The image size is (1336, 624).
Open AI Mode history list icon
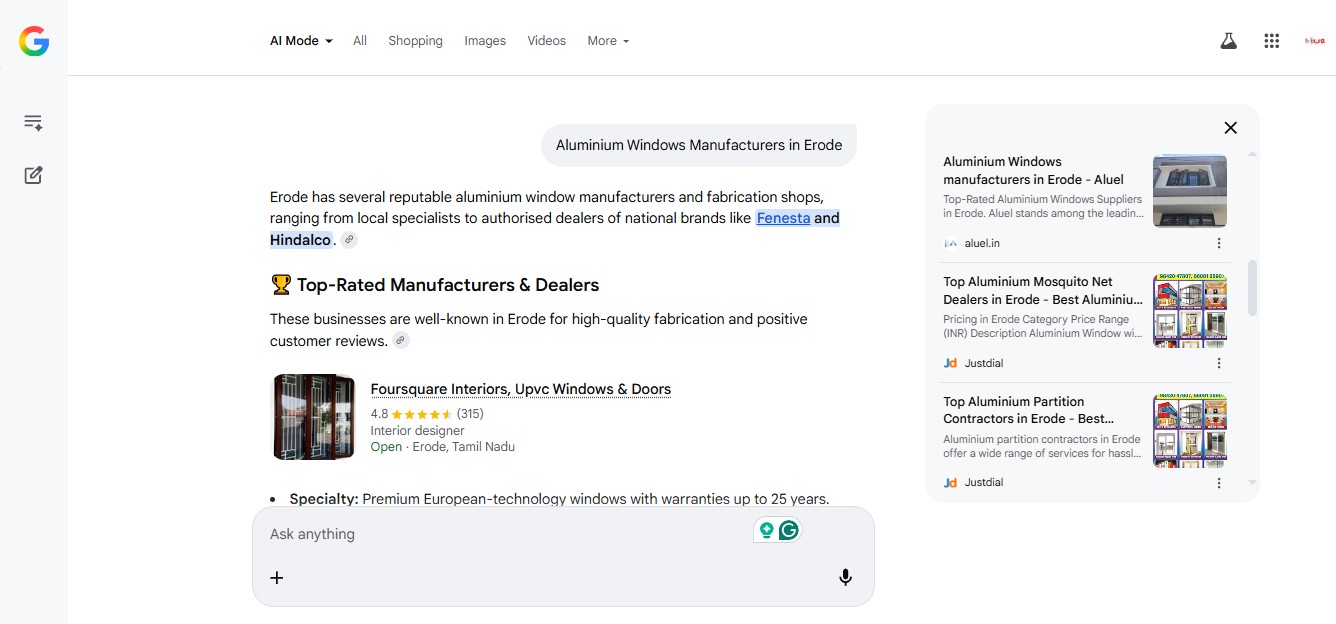pyautogui.click(x=33, y=123)
